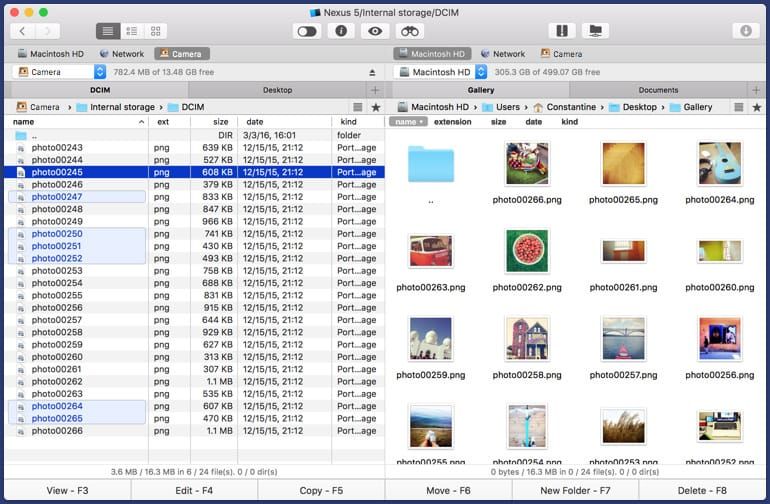Click the file info icon
Screen dimensions: 770x504
(340, 31)
